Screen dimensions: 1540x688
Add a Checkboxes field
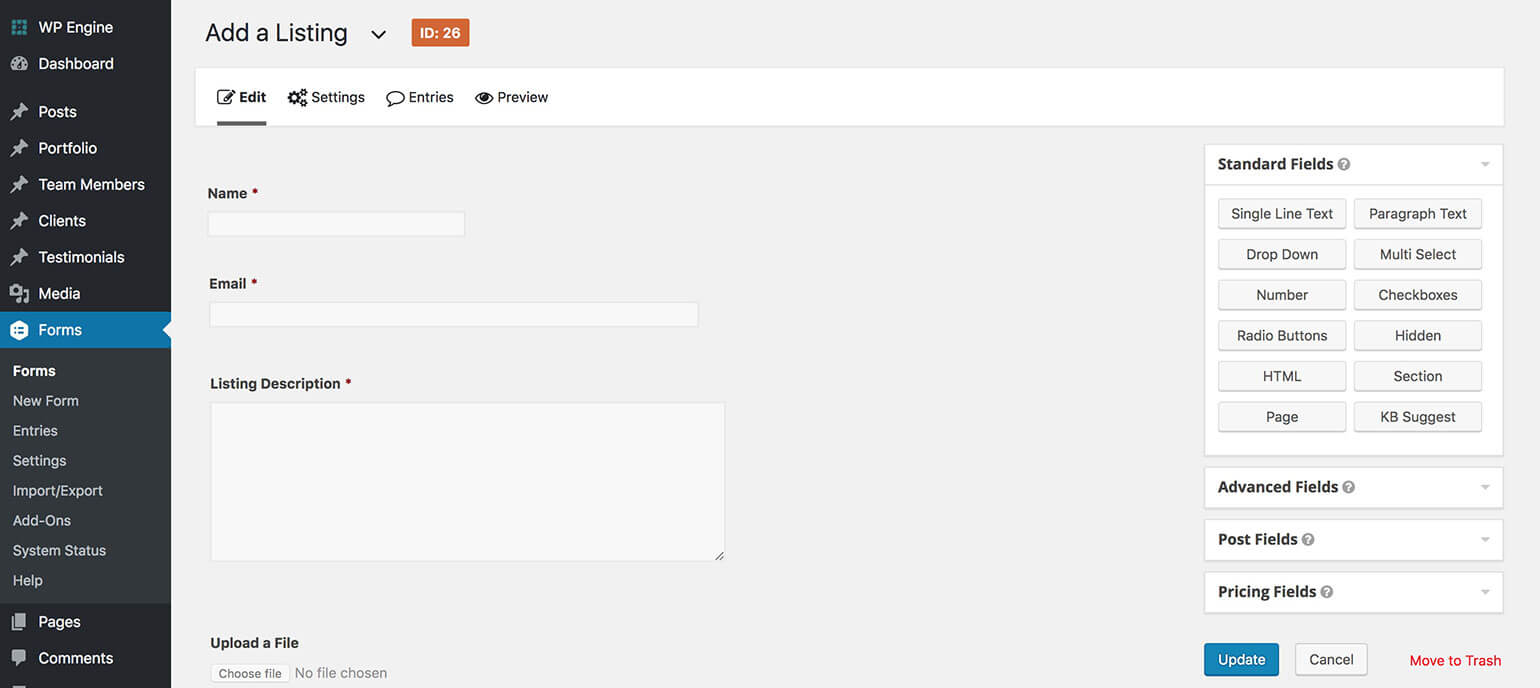pos(1417,295)
